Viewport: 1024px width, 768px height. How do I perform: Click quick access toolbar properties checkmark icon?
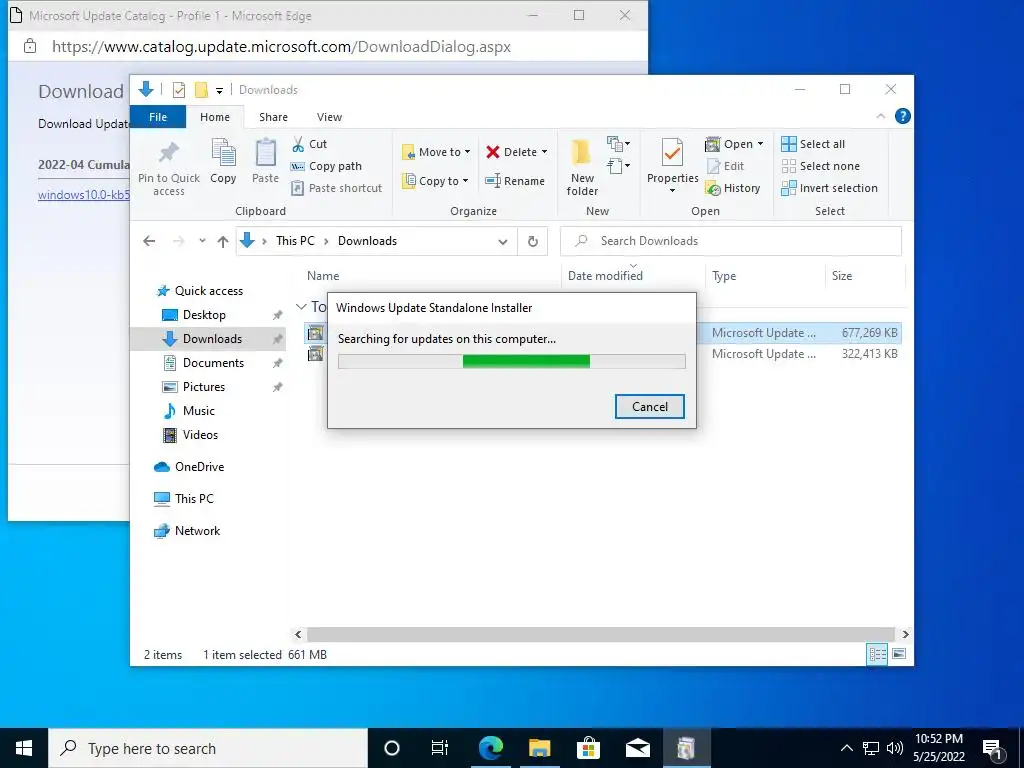179,90
